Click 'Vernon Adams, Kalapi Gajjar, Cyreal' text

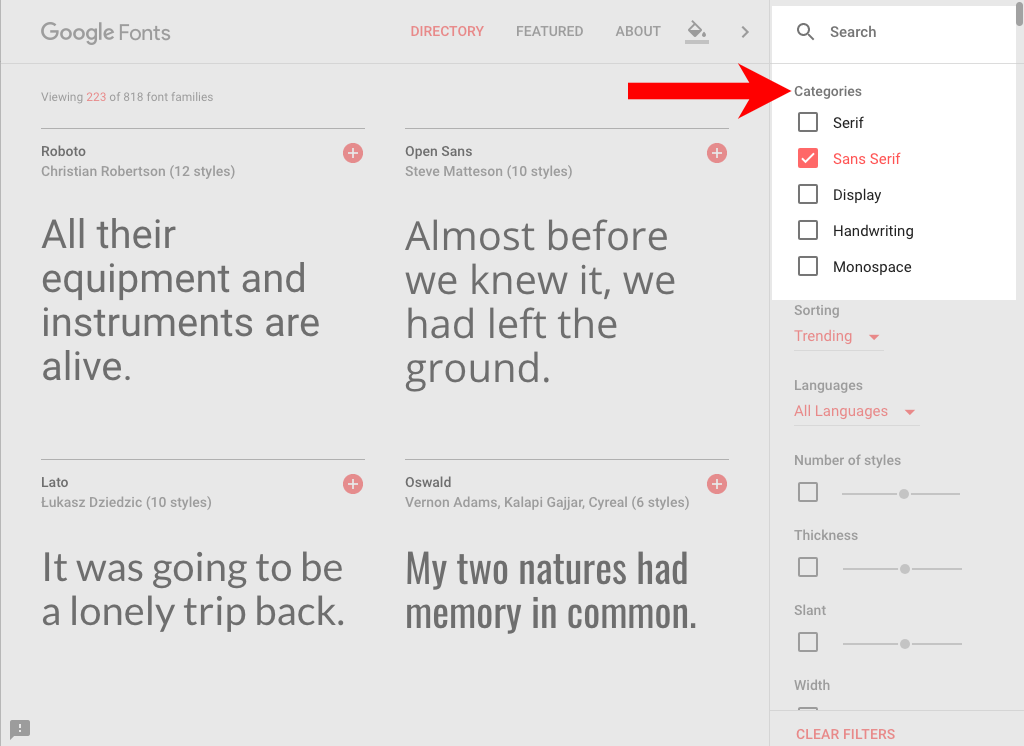click(516, 502)
